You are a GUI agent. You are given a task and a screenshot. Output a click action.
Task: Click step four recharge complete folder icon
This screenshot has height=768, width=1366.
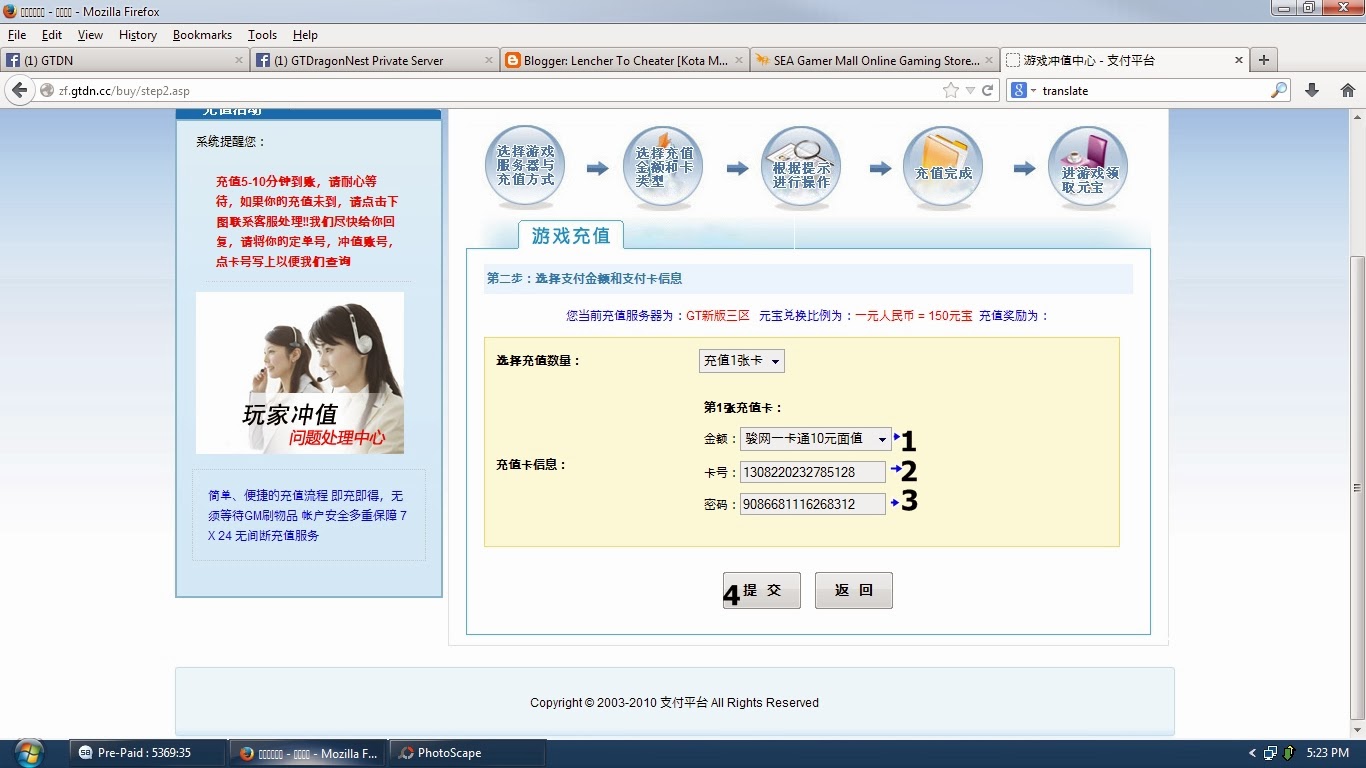(x=943, y=166)
